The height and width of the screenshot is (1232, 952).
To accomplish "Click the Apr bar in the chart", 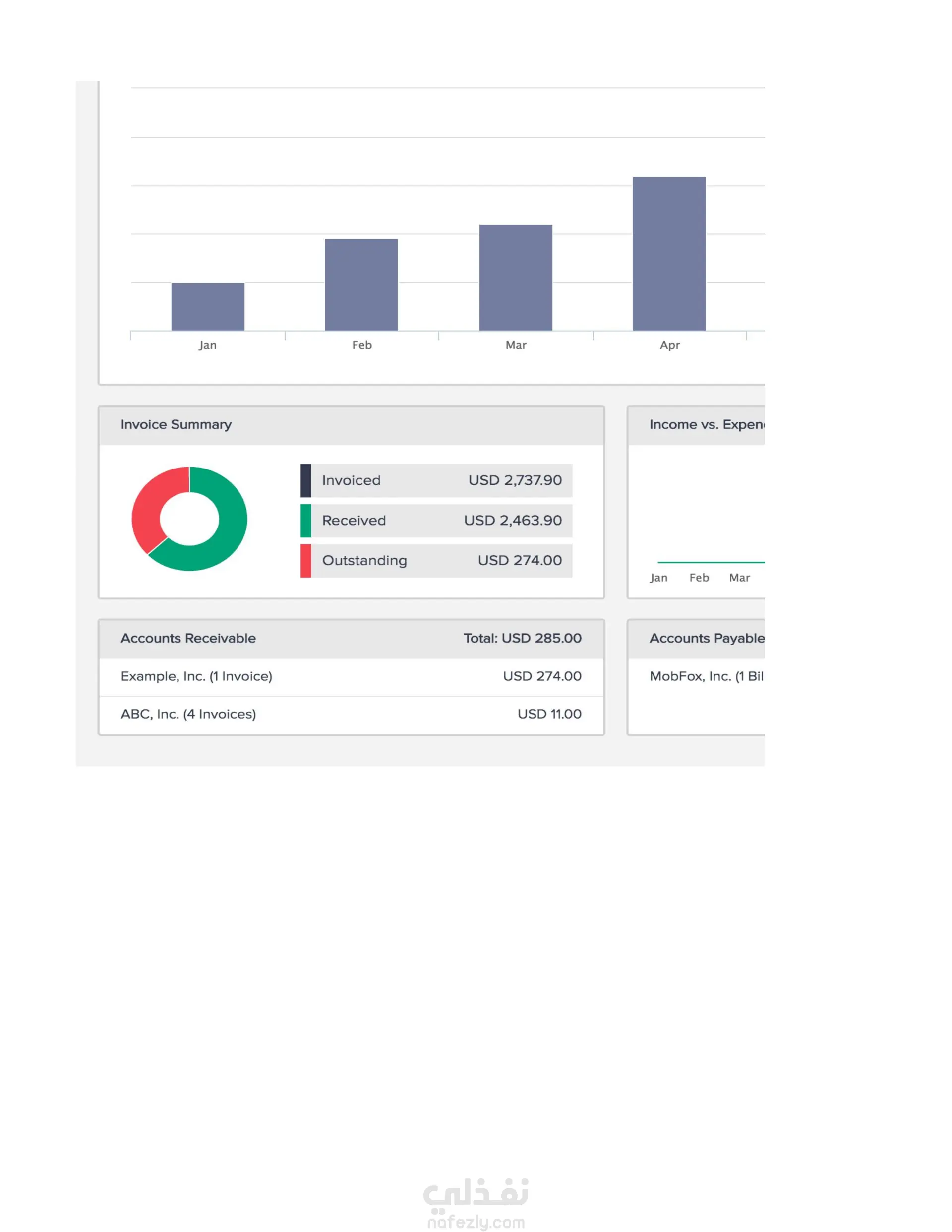I will coord(669,254).
